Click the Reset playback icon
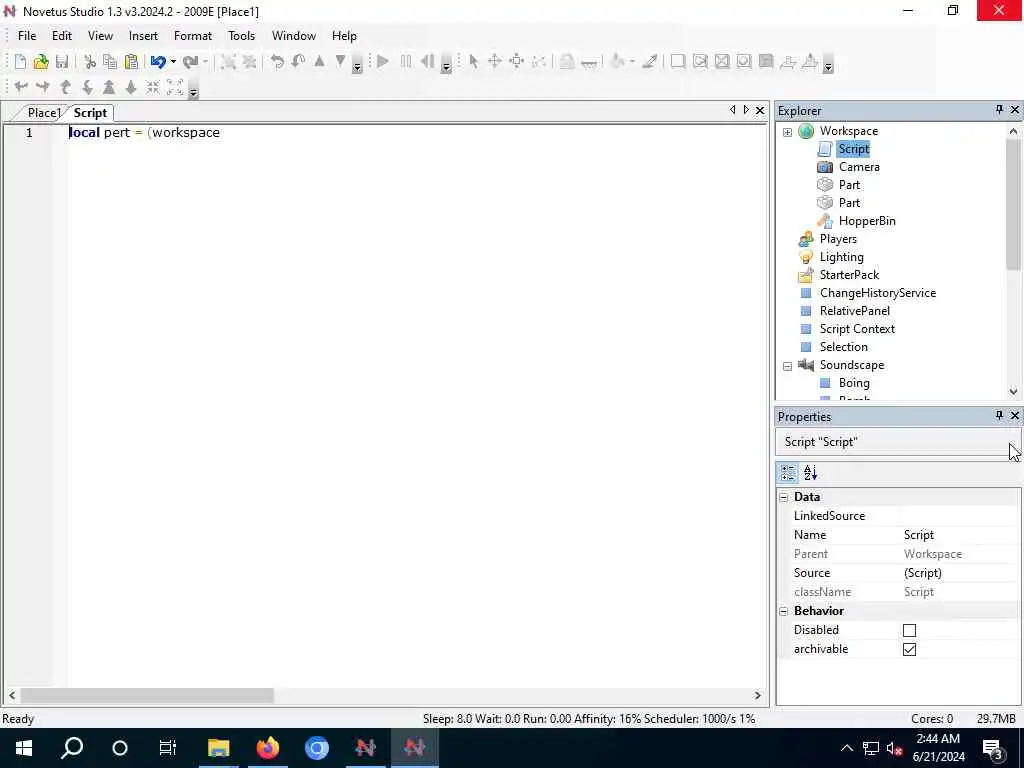The height and width of the screenshot is (768, 1024). 427,62
